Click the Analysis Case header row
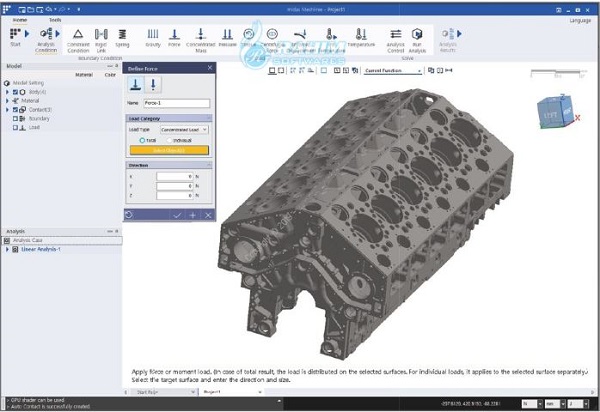 tap(62, 240)
